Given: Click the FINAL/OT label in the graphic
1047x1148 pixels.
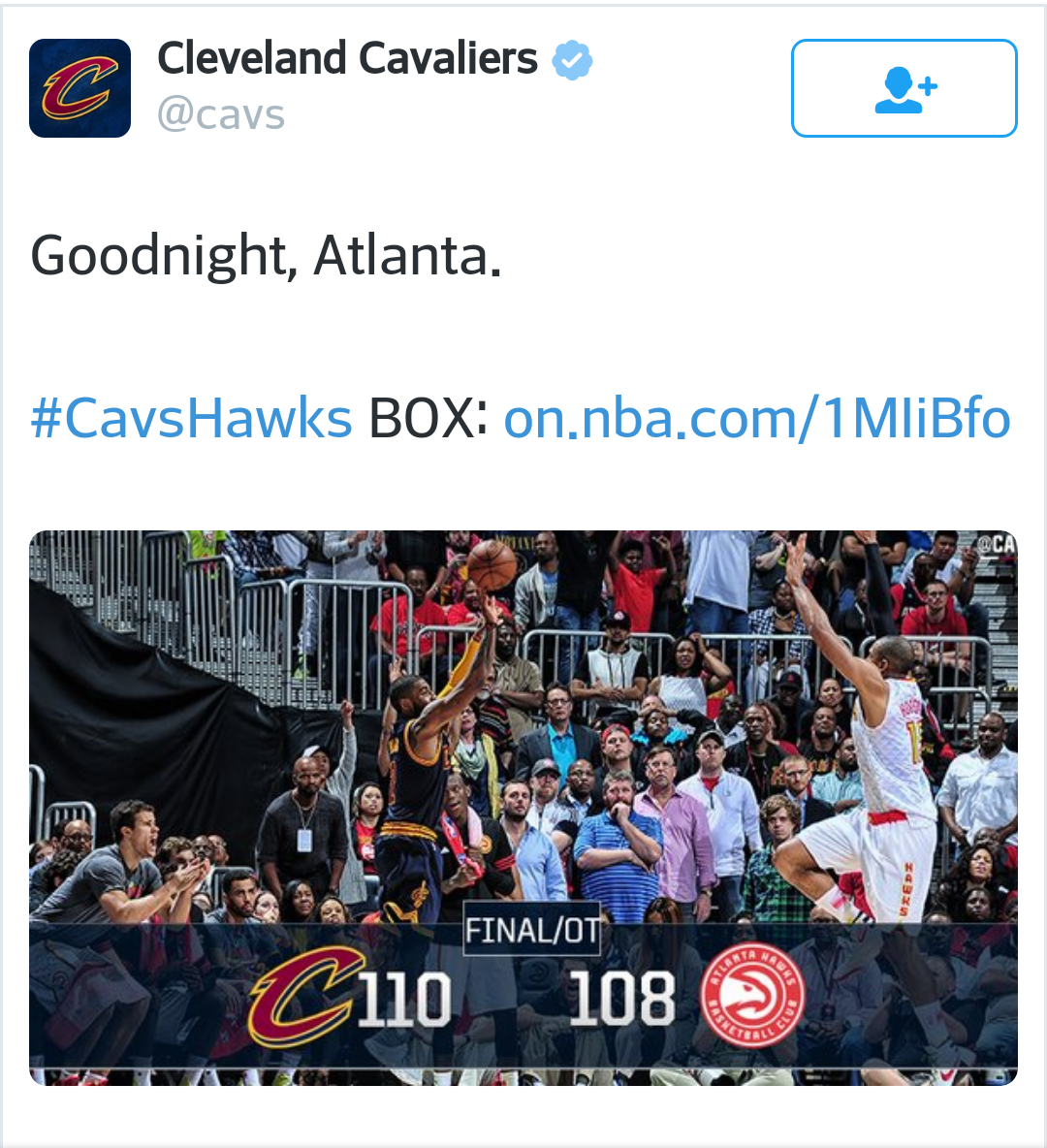Looking at the screenshot, I should (x=532, y=931).
